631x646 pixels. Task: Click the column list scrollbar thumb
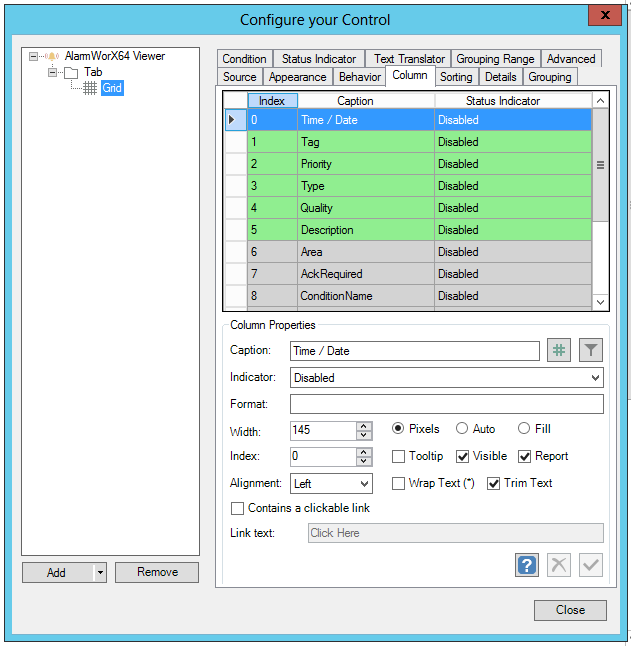[600, 165]
